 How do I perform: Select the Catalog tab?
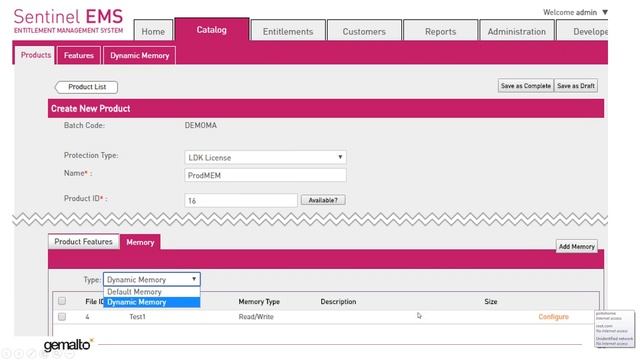211,29
